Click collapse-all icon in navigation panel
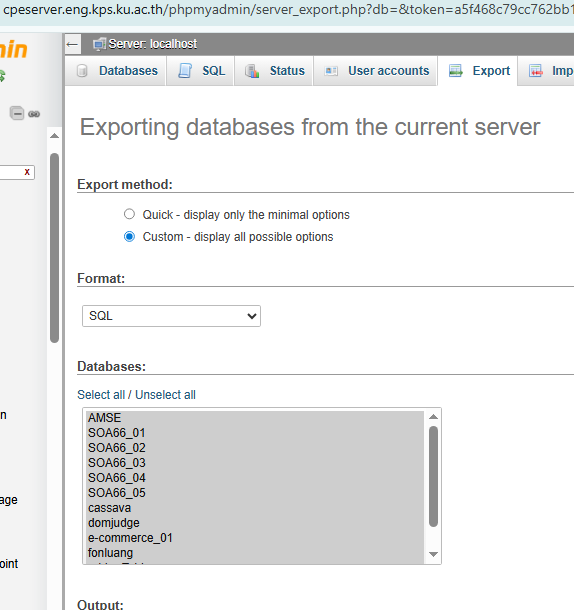Screen dimensions: 574x610 pos(17,113)
